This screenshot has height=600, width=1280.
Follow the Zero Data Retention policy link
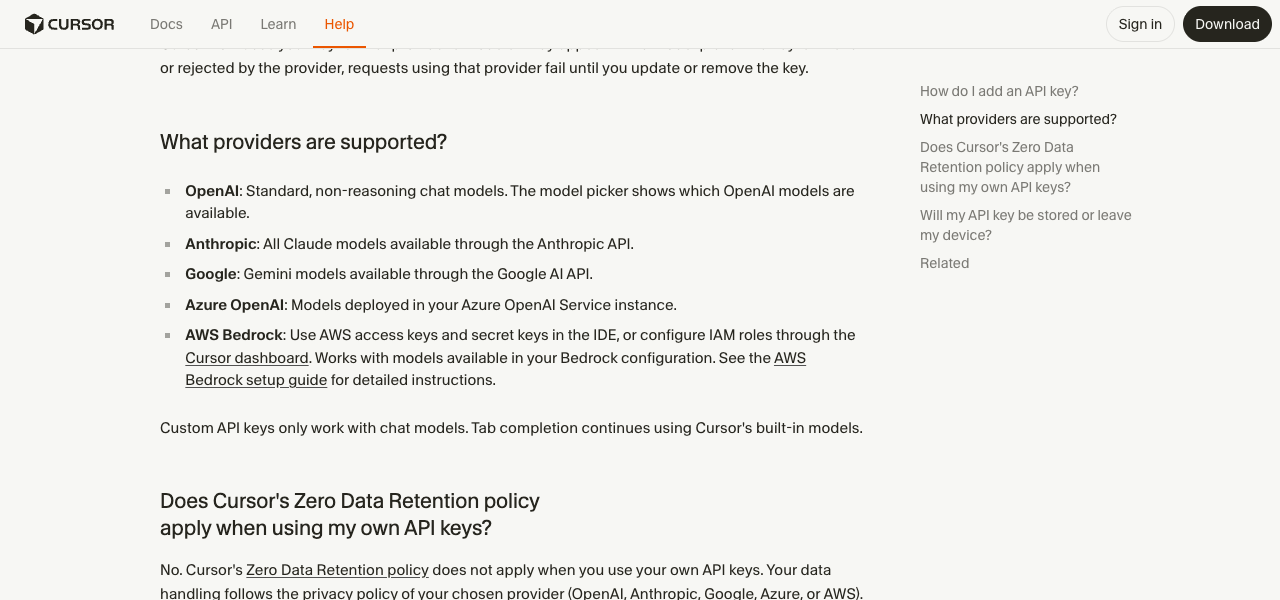pos(337,570)
